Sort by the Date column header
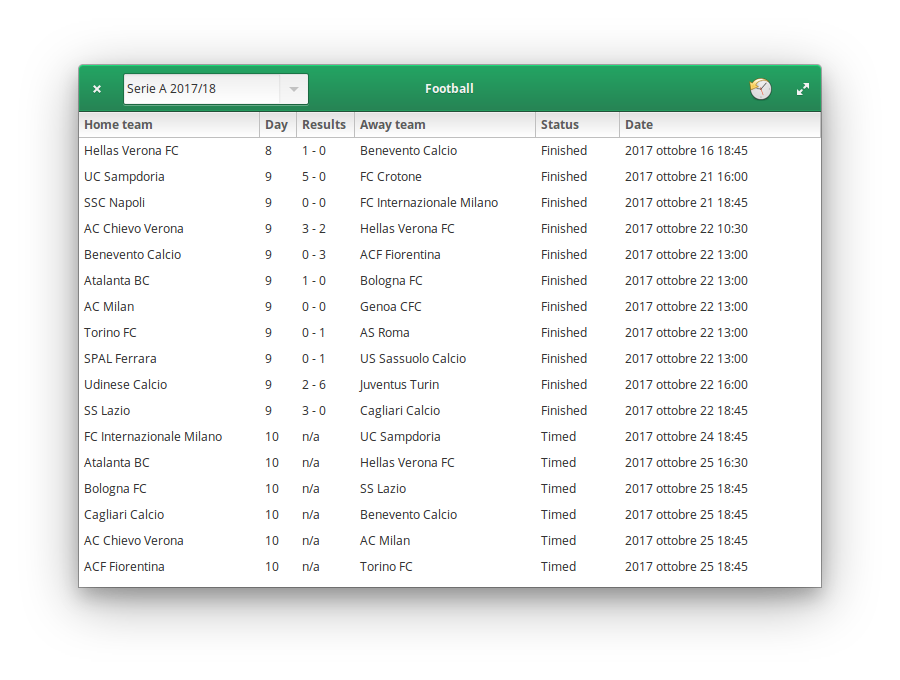 [x=720, y=125]
